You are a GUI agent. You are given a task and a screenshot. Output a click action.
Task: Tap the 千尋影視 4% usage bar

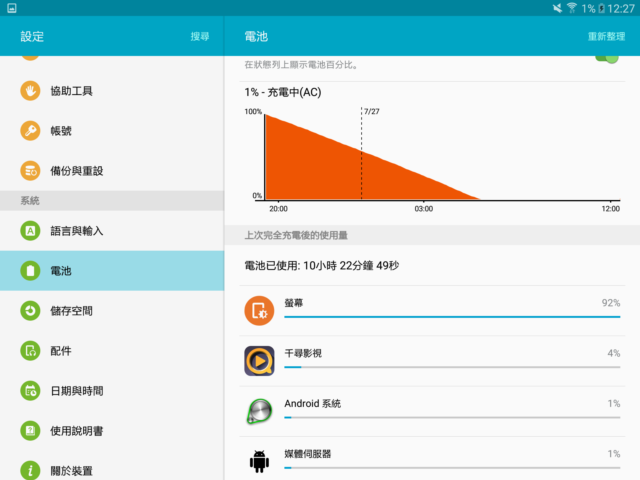[452, 367]
